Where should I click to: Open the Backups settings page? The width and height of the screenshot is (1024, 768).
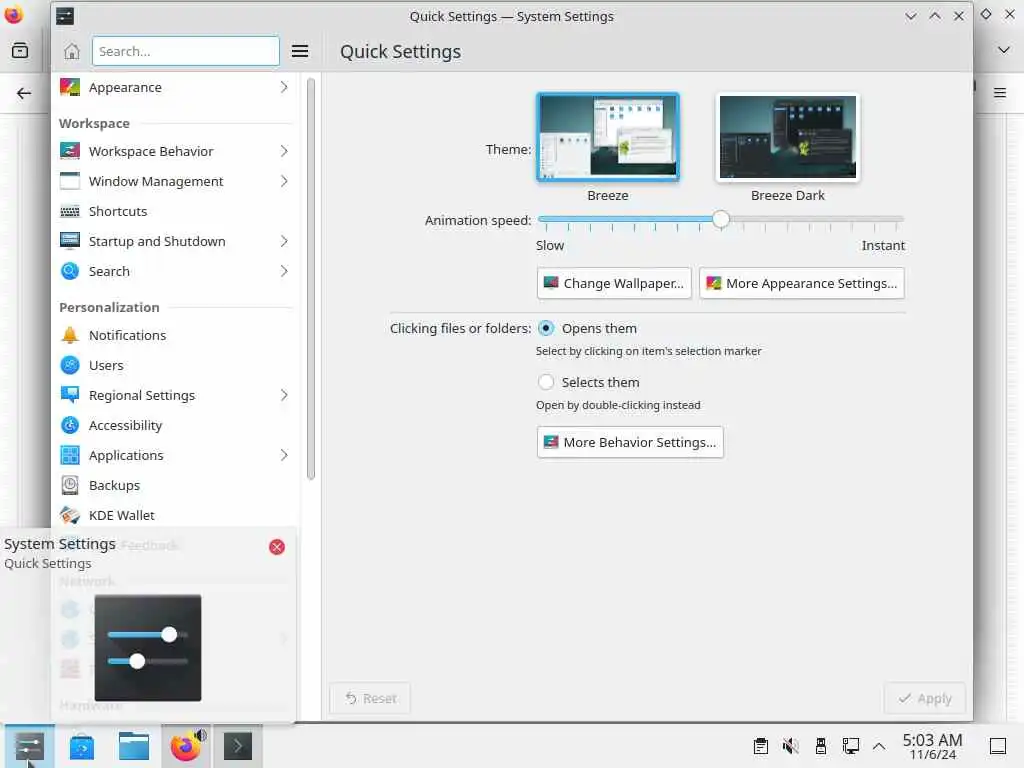[175, 485]
